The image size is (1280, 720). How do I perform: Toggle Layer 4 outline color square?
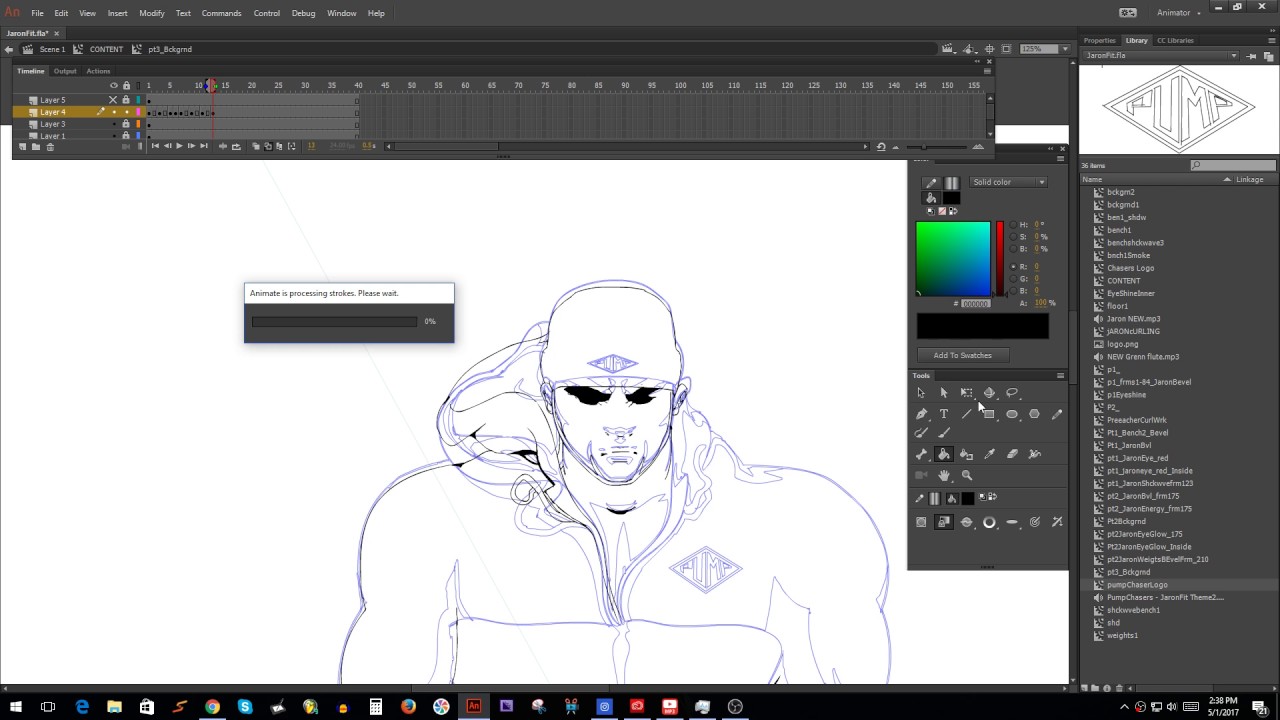[x=138, y=112]
